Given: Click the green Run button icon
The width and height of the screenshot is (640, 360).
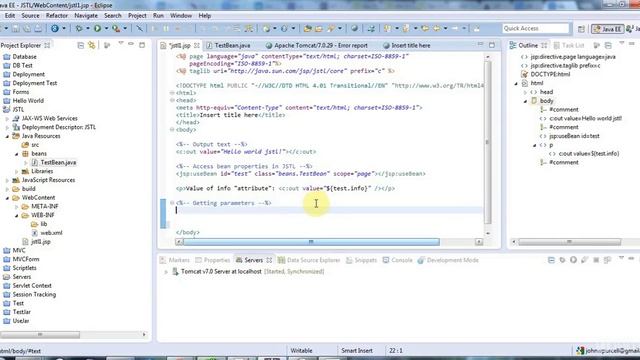Looking at the screenshot, I should [x=98, y=29].
